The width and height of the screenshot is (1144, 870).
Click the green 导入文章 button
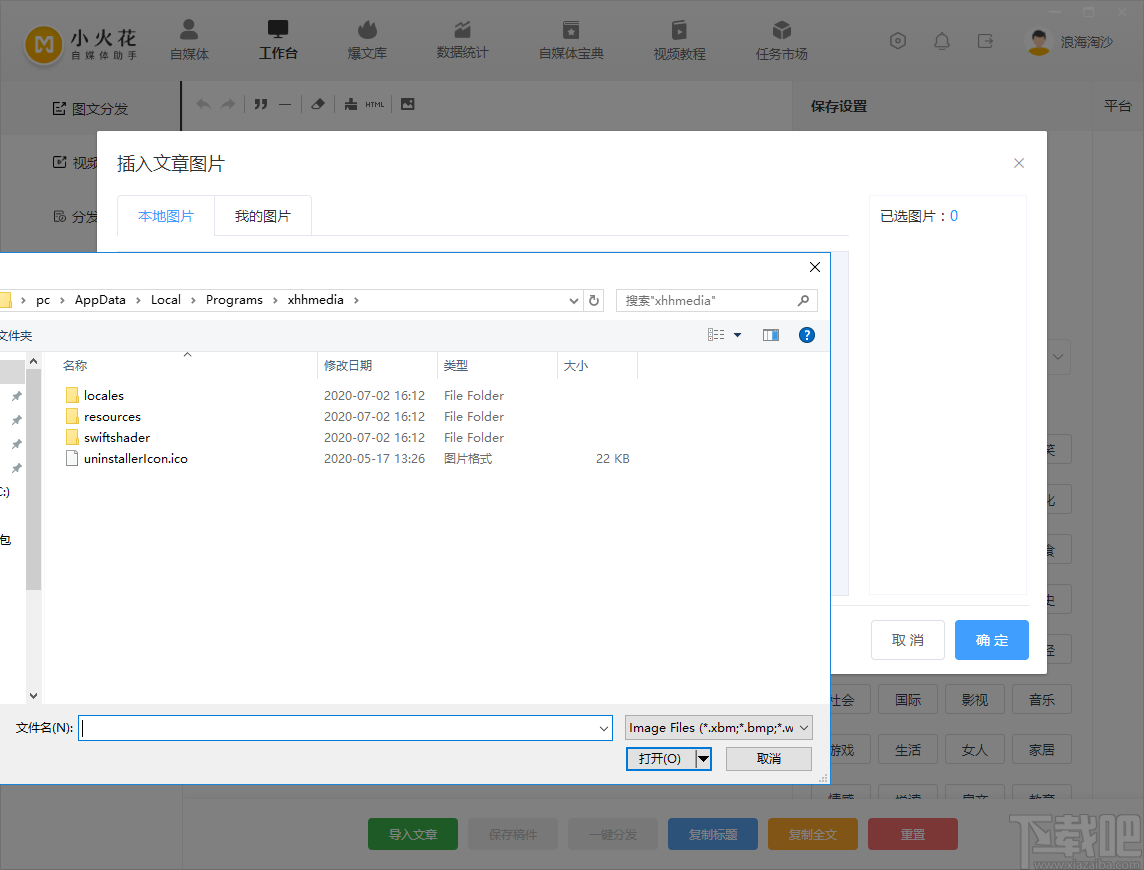click(x=413, y=834)
